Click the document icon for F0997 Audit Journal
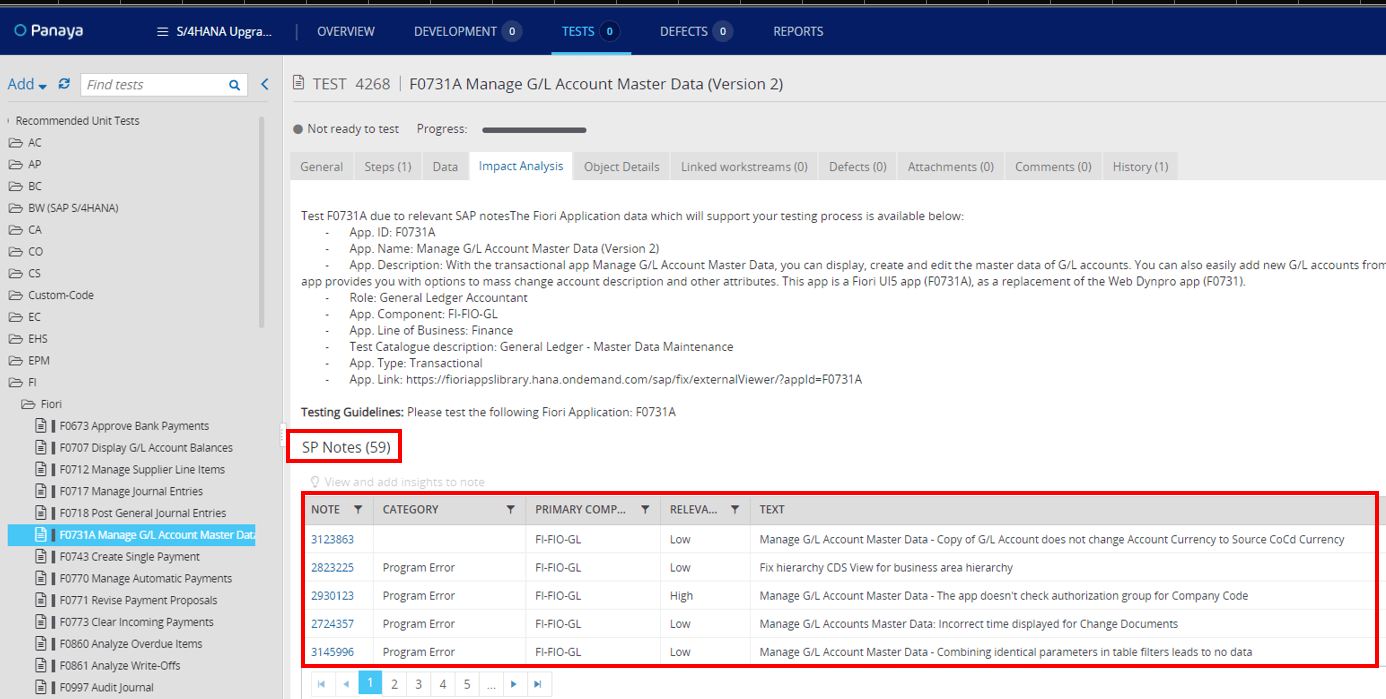Screen dimensions: 1386x699 [x=41, y=687]
